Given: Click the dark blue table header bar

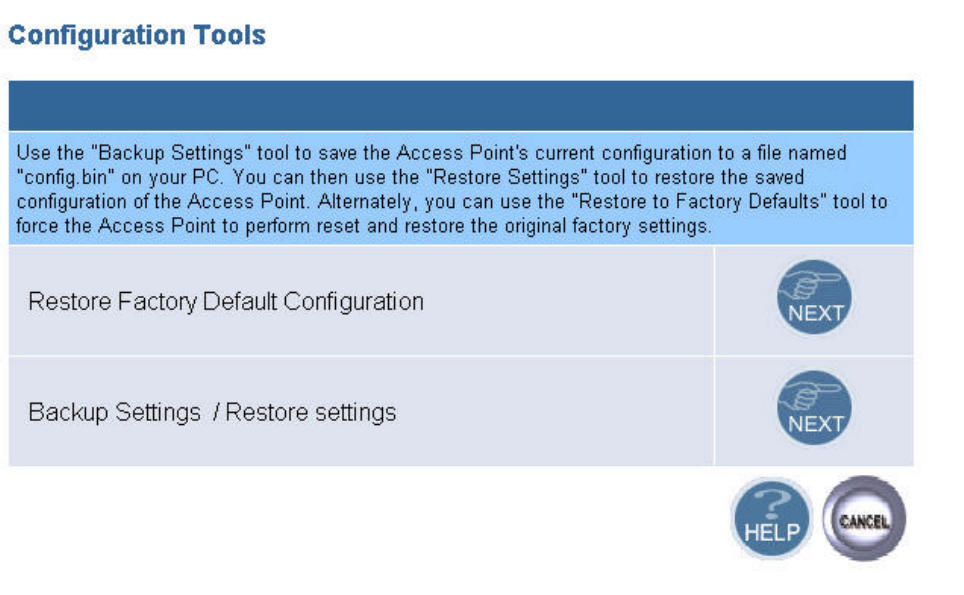Looking at the screenshot, I should (x=460, y=105).
